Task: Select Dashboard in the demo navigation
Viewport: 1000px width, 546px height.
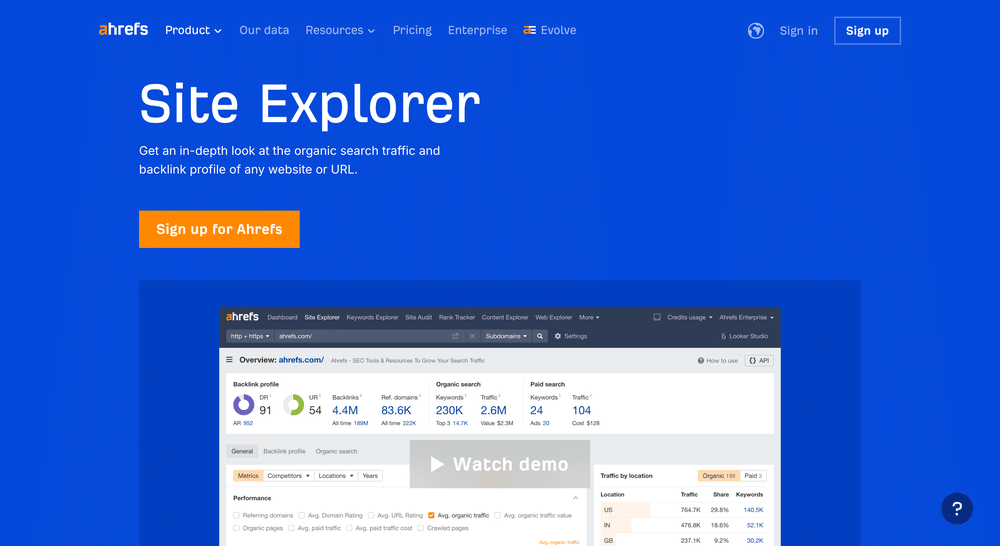Action: (283, 317)
